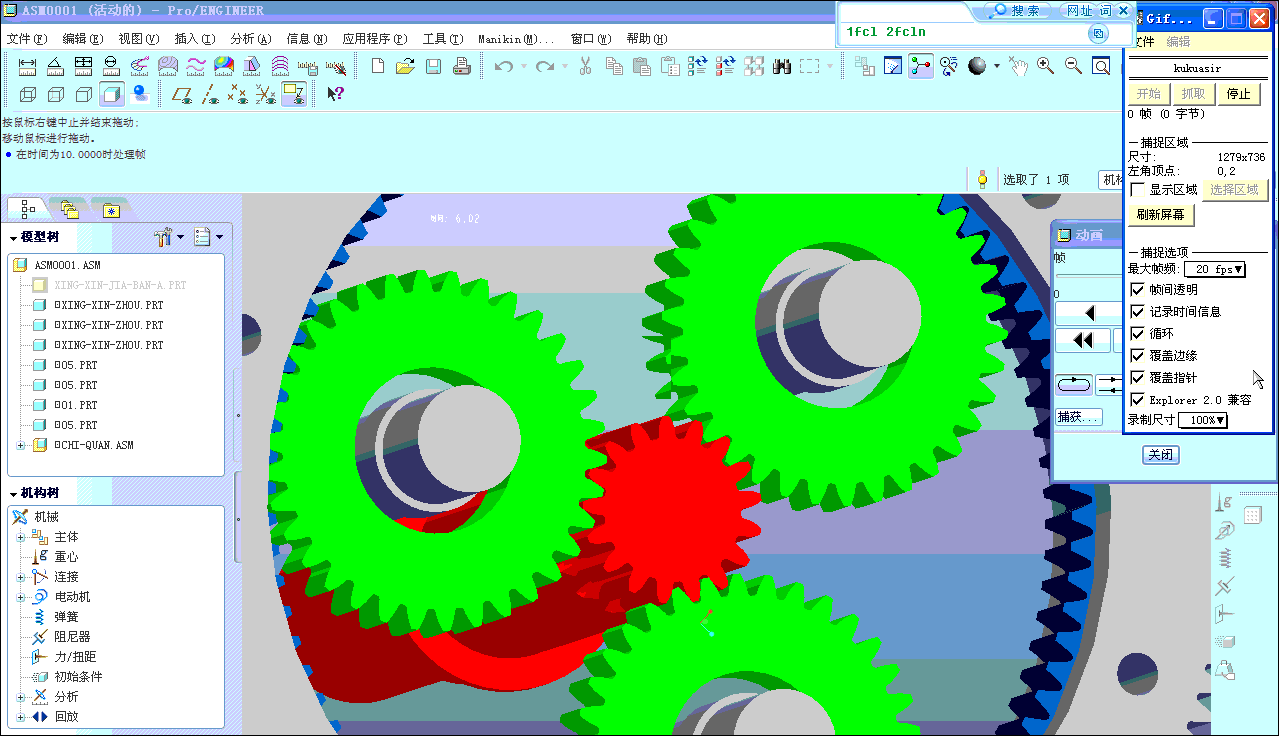This screenshot has height=736, width=1279.
Task: Click the rewind double-arrow playback button
Action: pyautogui.click(x=1082, y=340)
